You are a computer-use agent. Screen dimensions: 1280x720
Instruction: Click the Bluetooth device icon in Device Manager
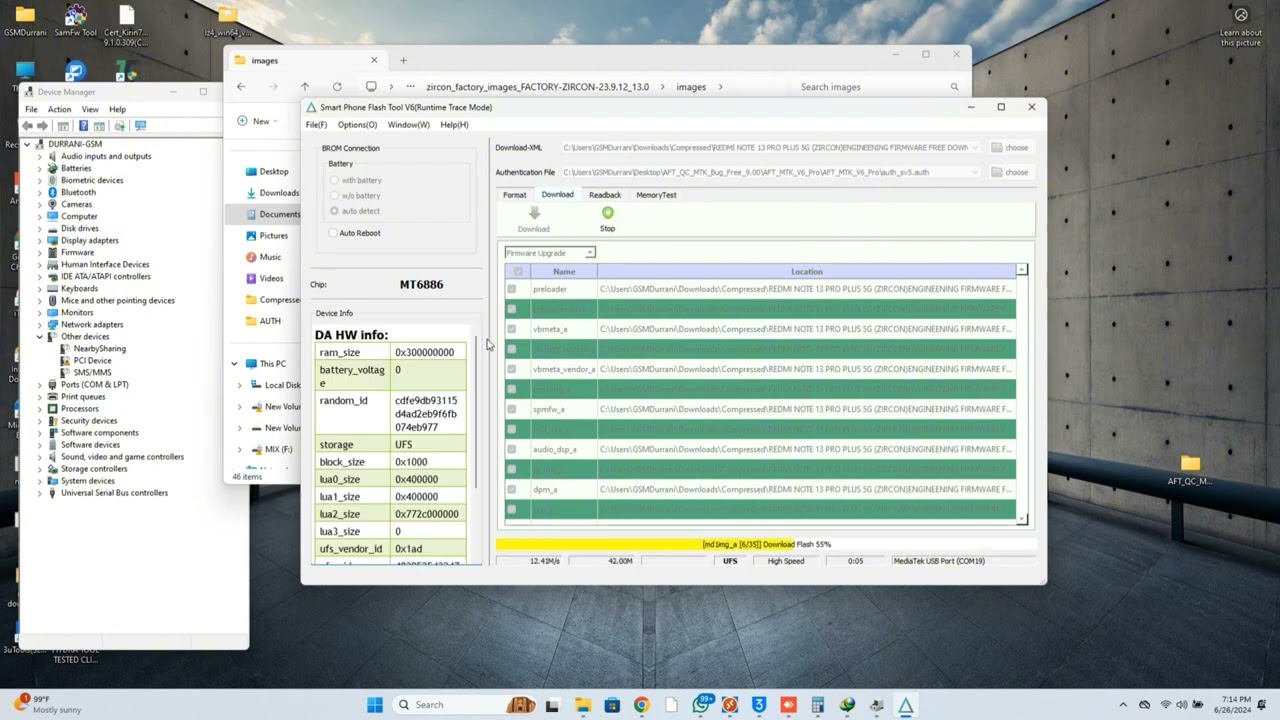pos(53,192)
